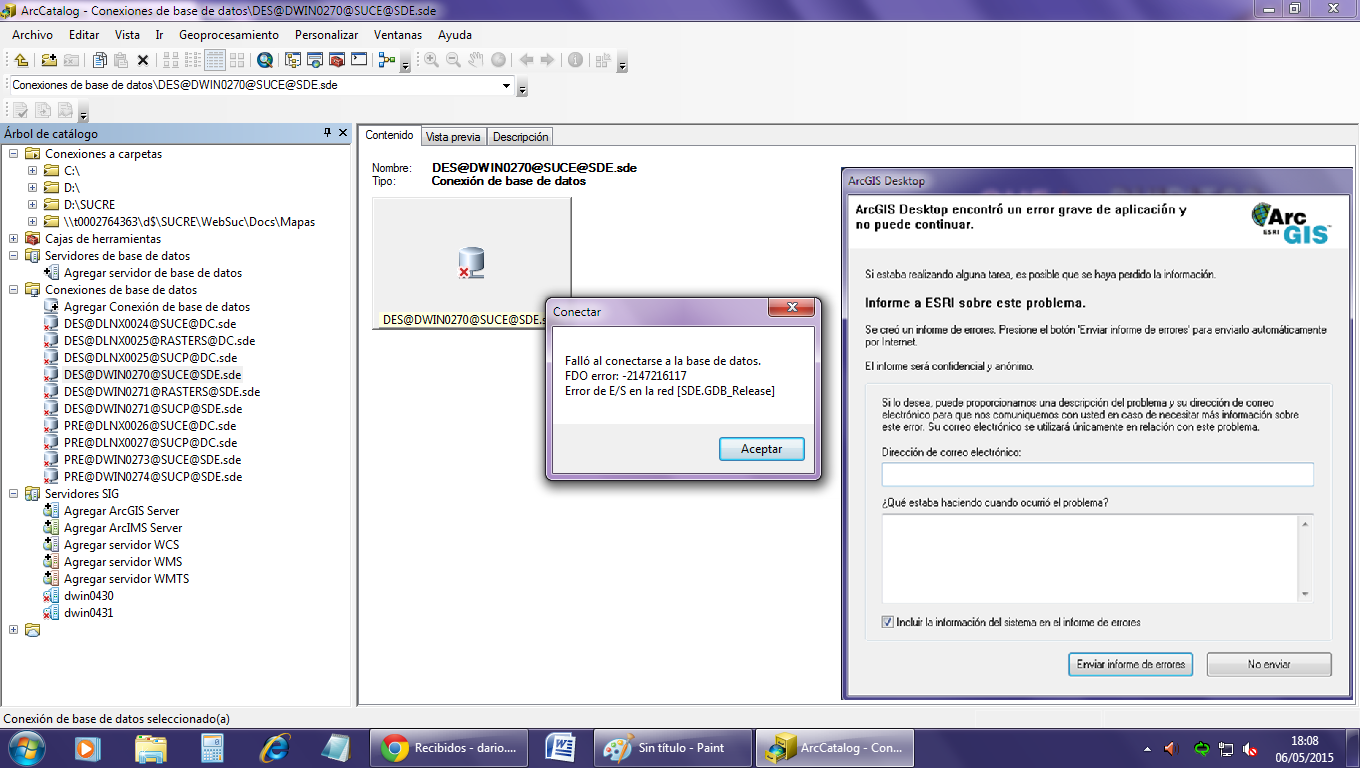
Task: Expand the C:\ folder node
Action: point(33,171)
